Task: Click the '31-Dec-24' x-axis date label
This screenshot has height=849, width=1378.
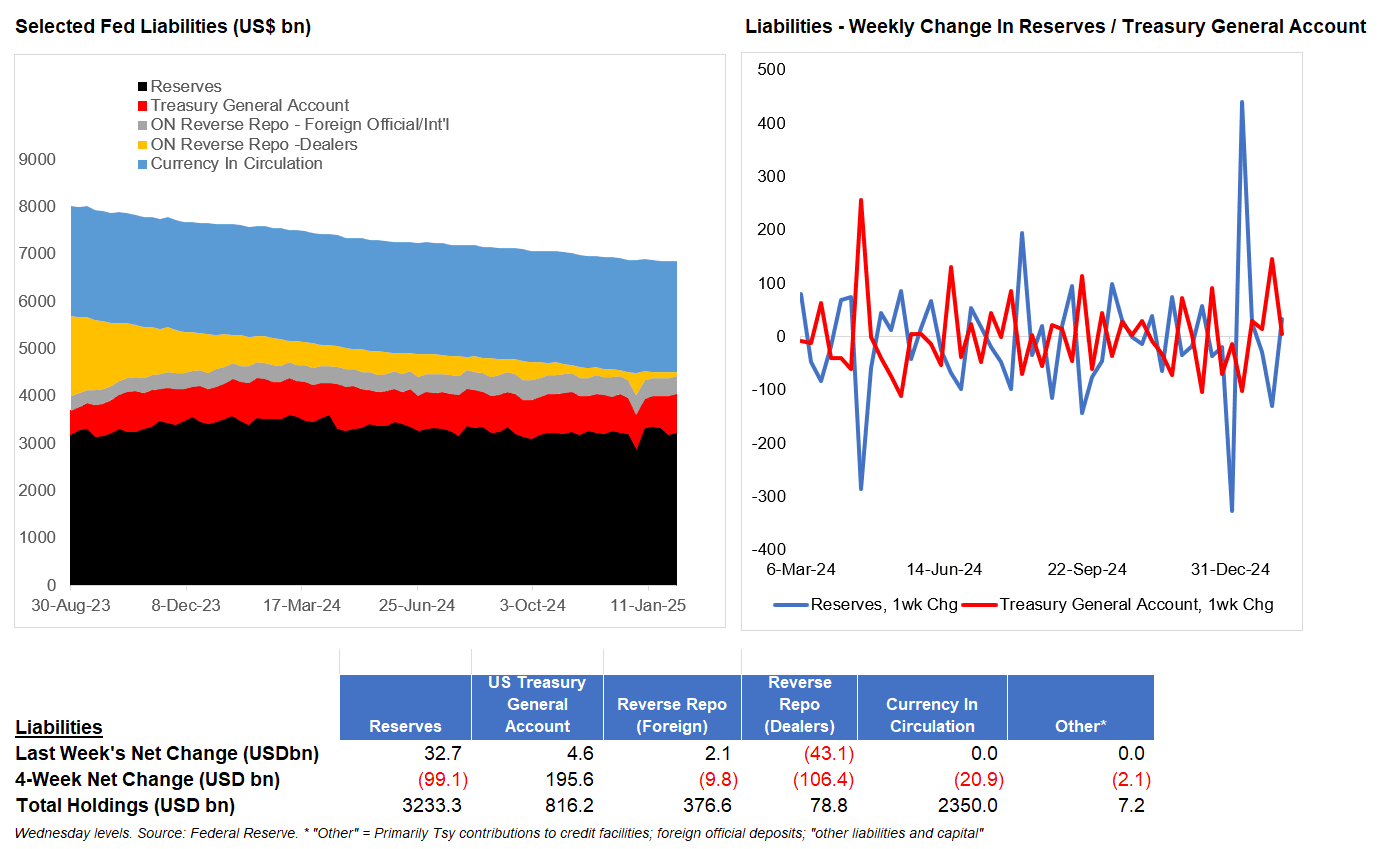Action: tap(1230, 569)
